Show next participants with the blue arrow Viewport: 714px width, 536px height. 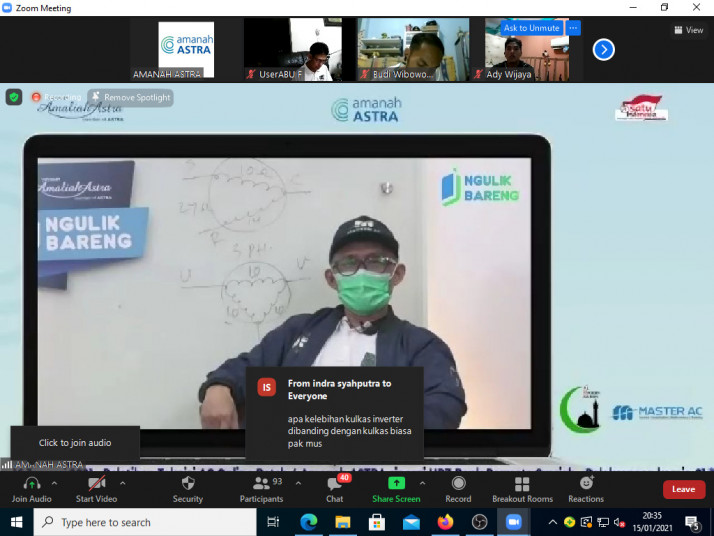point(603,49)
